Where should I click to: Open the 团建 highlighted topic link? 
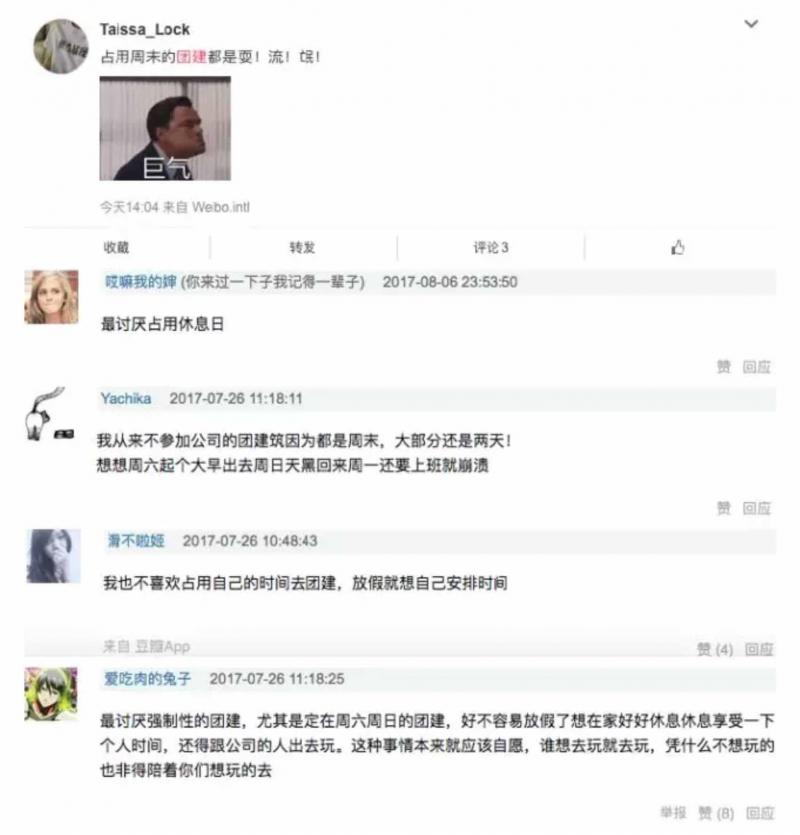pyautogui.click(x=191, y=56)
